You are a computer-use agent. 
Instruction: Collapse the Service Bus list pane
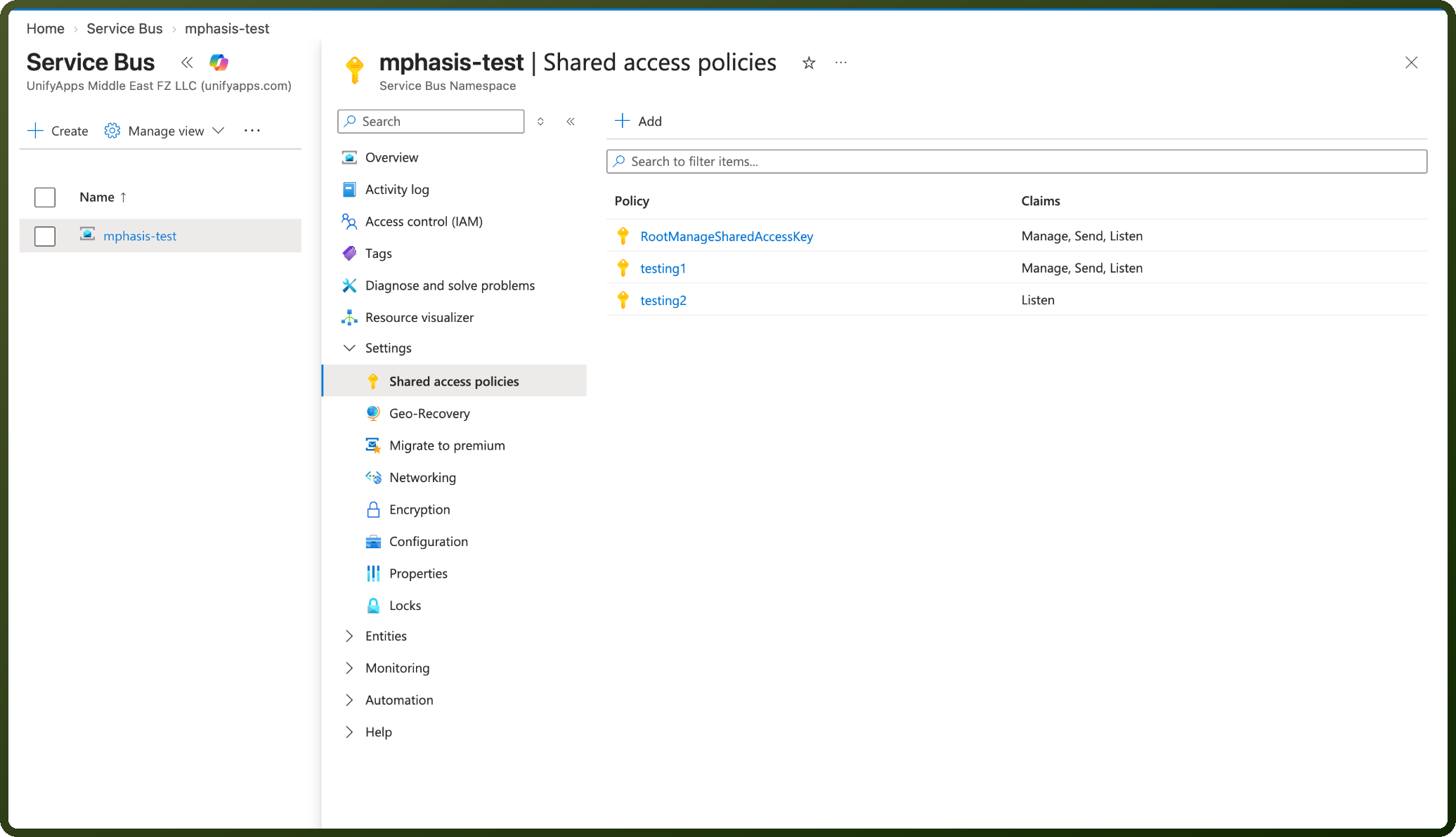(x=187, y=63)
